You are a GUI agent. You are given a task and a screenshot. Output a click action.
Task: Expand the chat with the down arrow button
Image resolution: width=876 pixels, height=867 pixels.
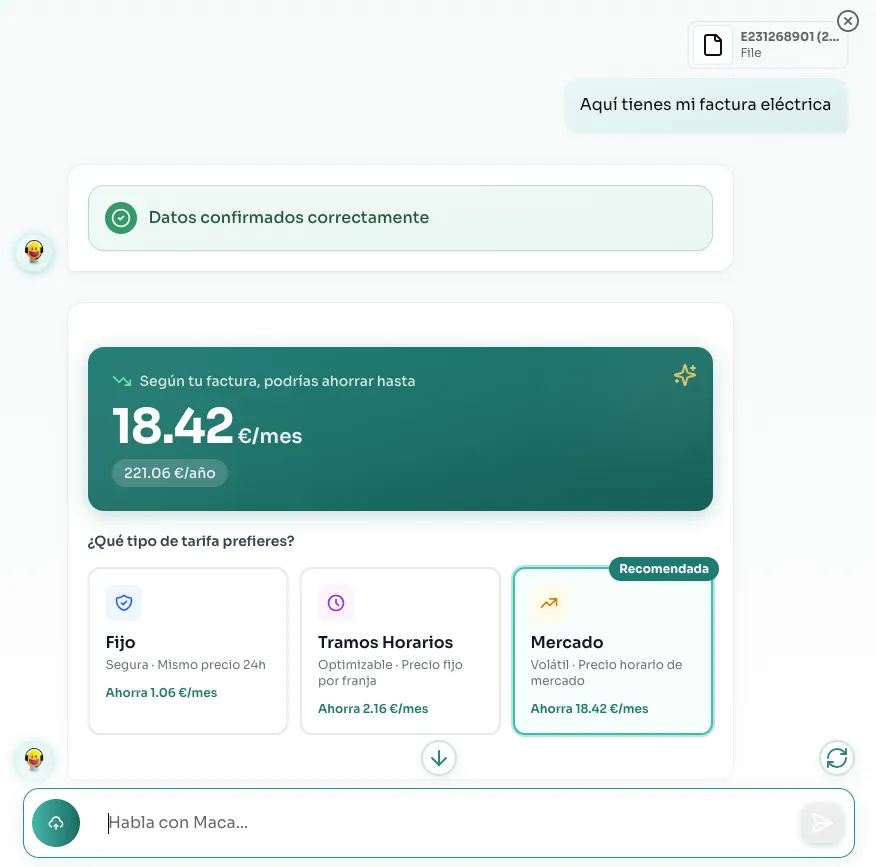coord(438,758)
